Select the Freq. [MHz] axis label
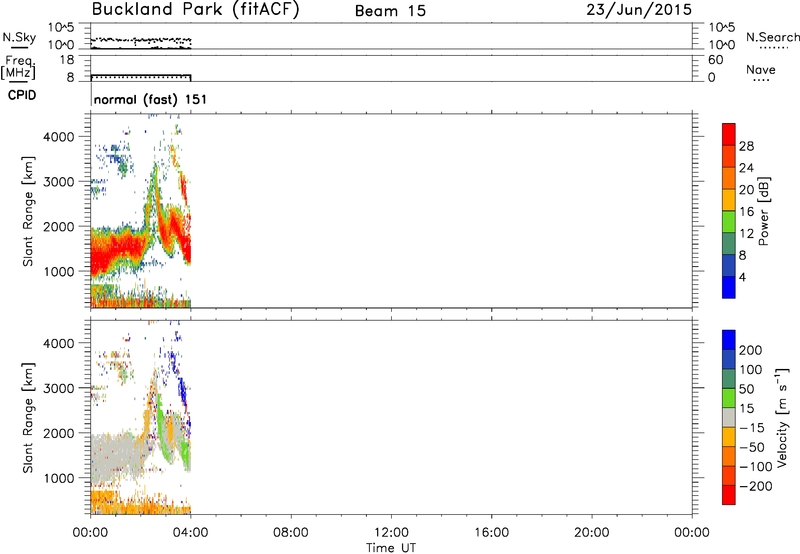The width and height of the screenshot is (800, 554). pos(18,67)
